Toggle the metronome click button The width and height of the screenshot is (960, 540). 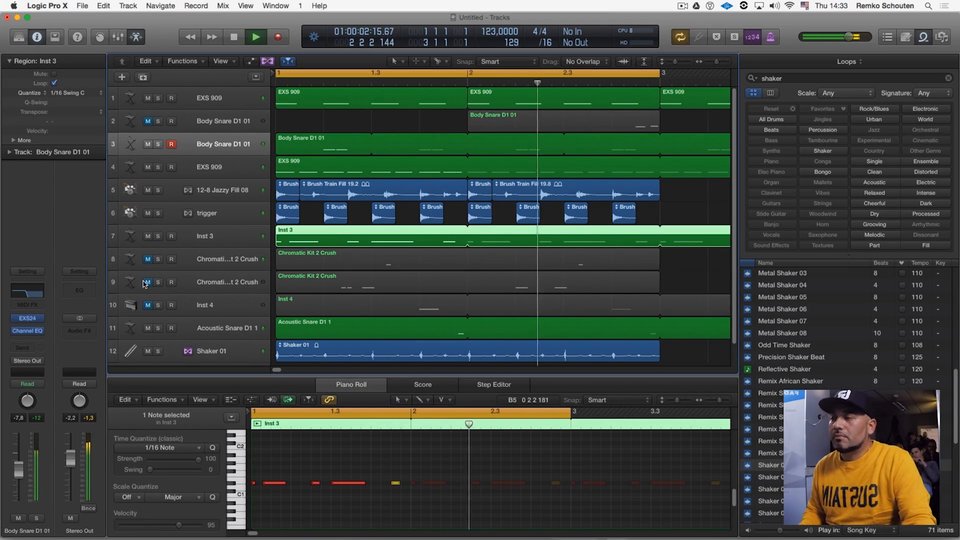770,37
